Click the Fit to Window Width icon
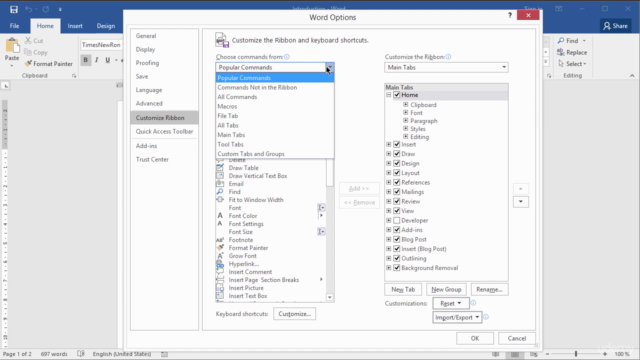The image size is (640, 360). click(220, 200)
